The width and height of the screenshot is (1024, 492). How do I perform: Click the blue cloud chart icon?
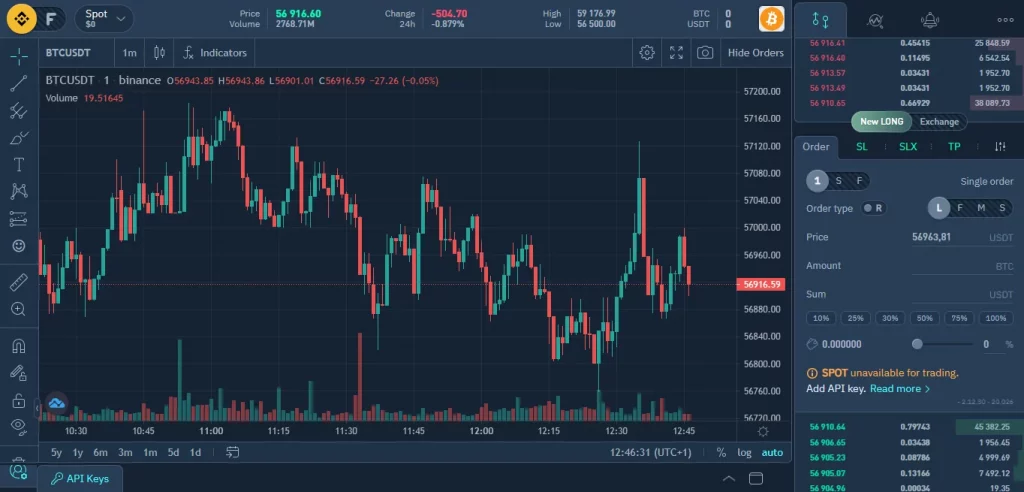57,404
